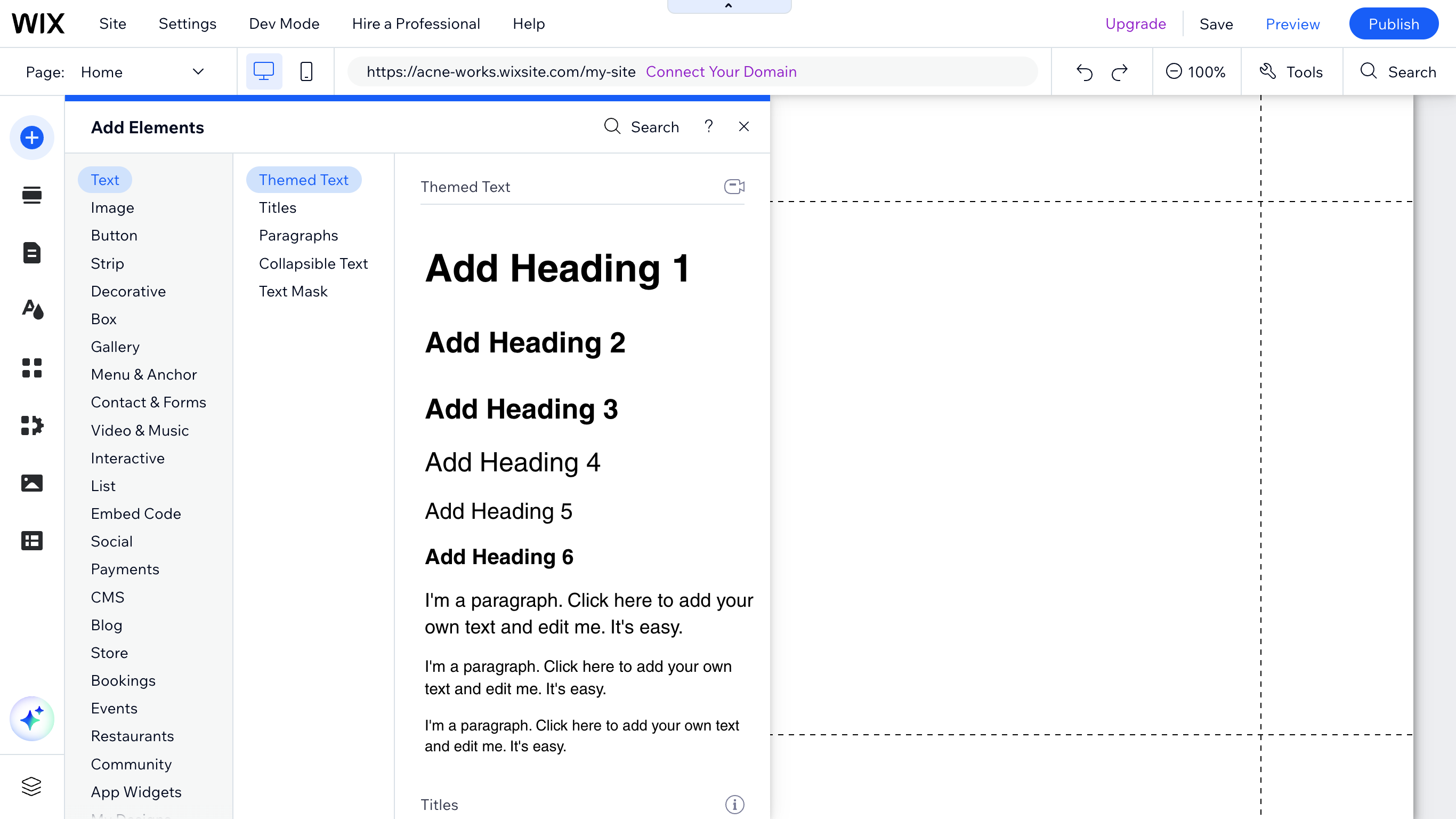Add Heading 3 text element

click(x=521, y=409)
